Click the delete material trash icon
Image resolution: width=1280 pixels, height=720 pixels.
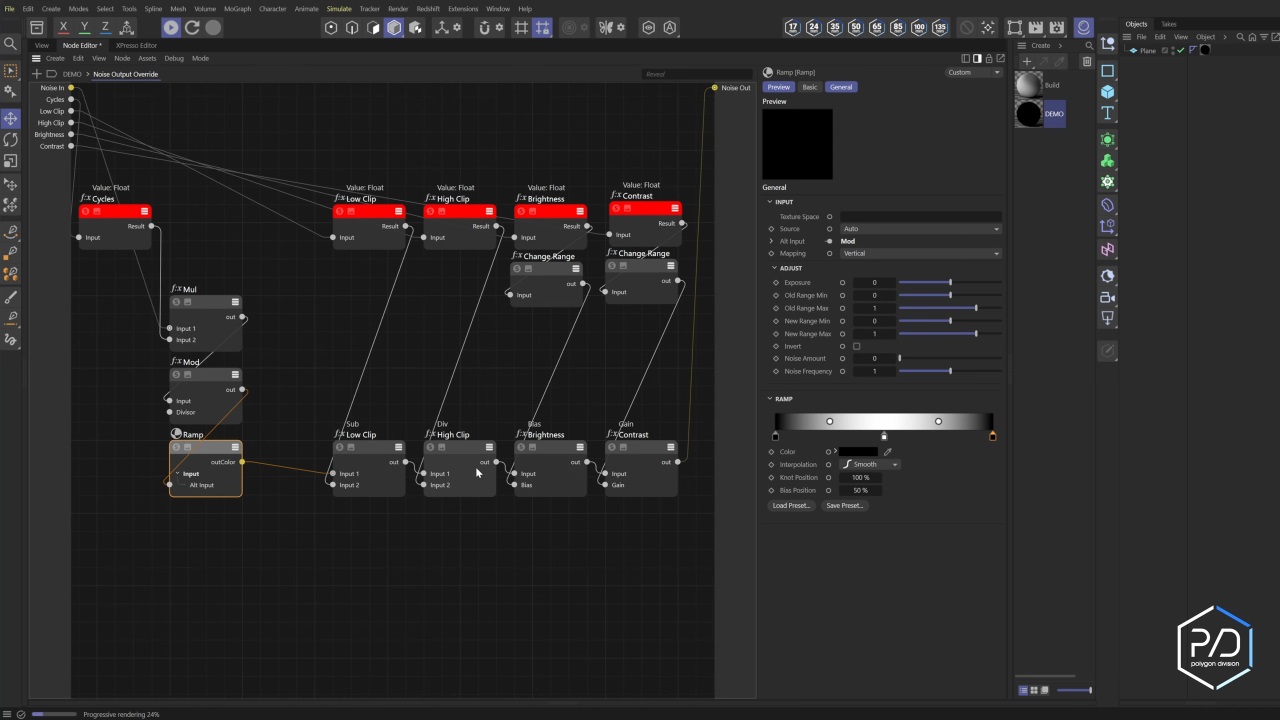coord(1087,62)
